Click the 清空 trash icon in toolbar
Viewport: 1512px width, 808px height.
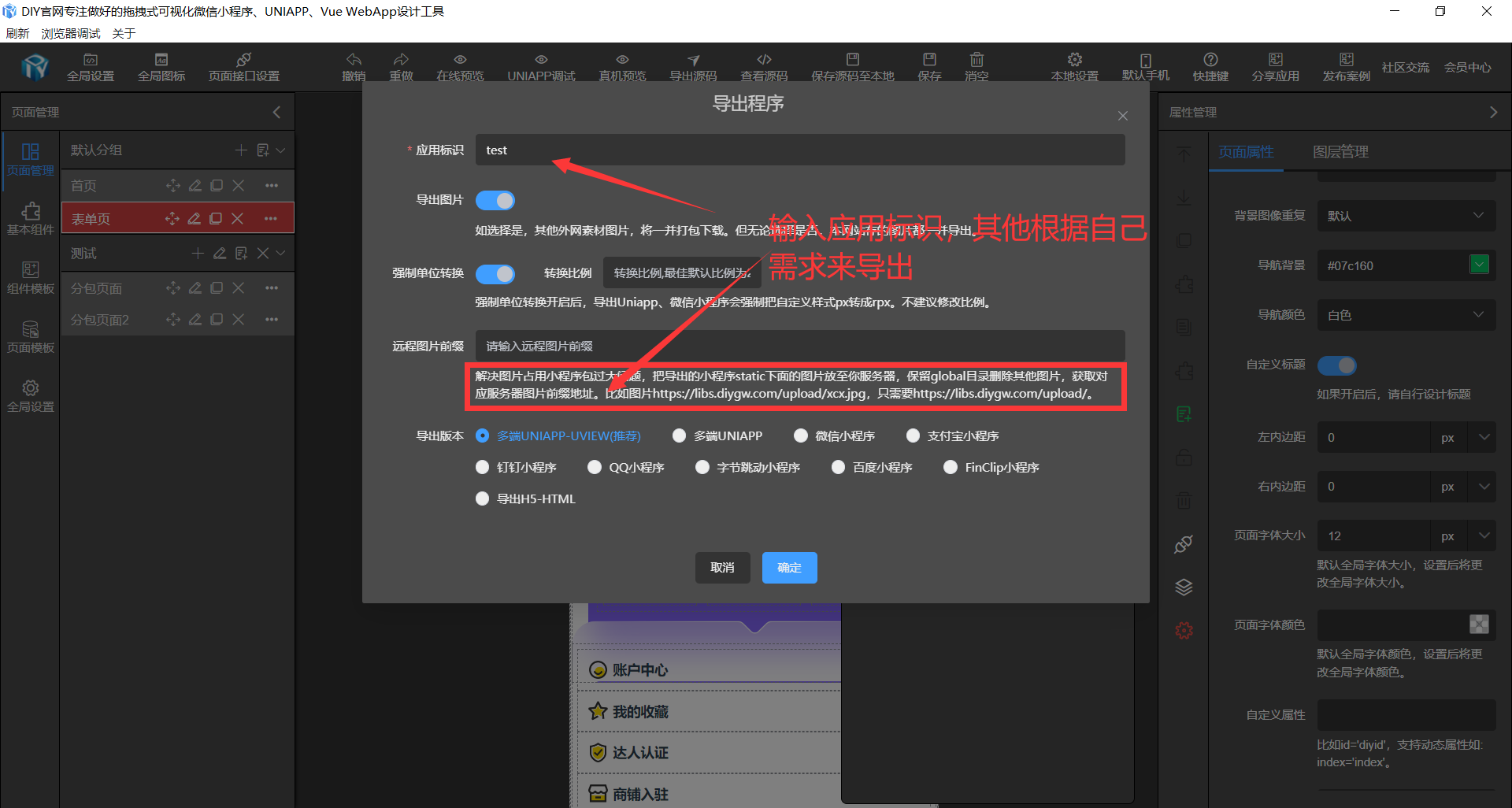976,66
